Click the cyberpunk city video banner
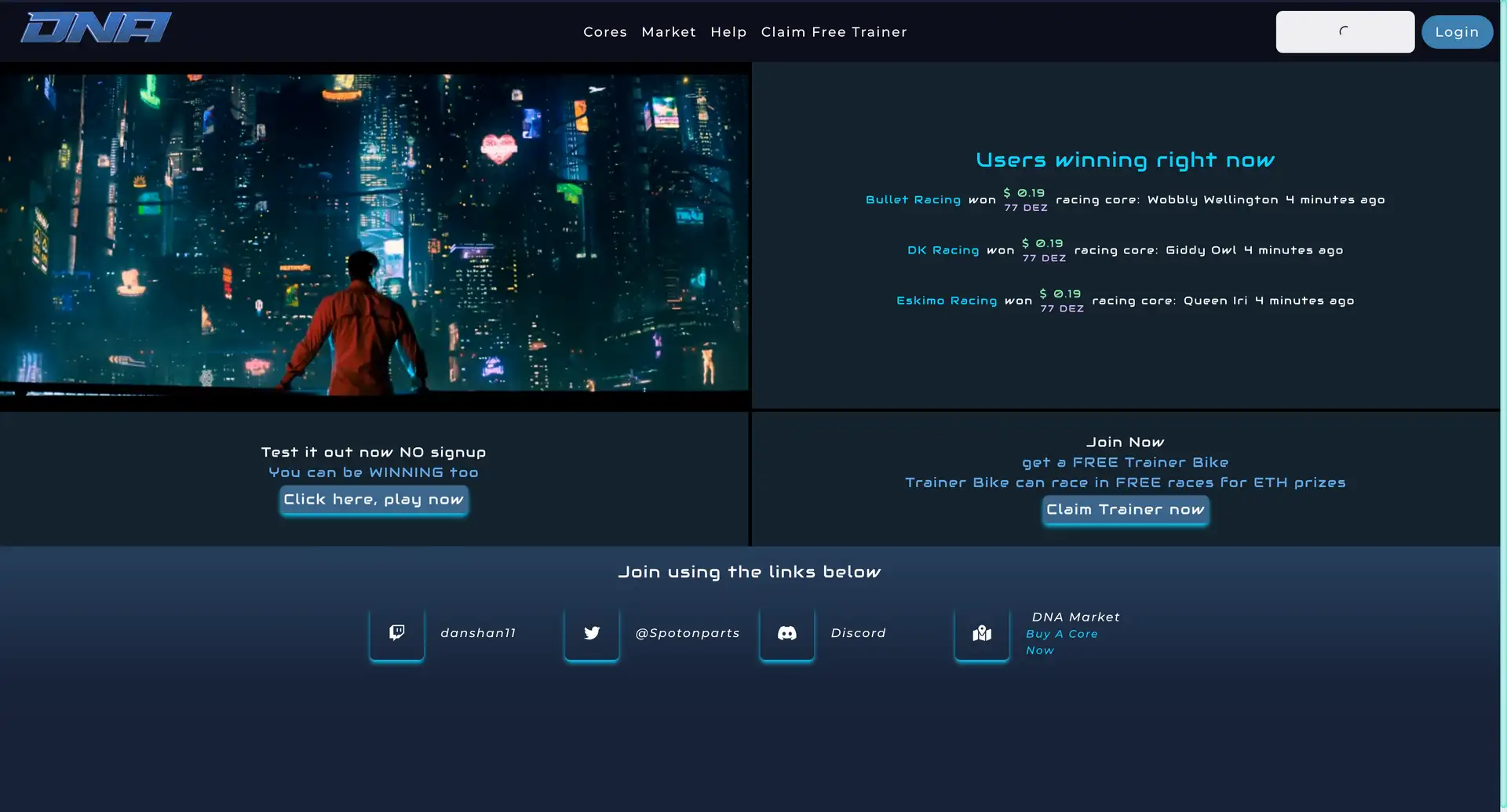This screenshot has height=812, width=1507. point(374,235)
